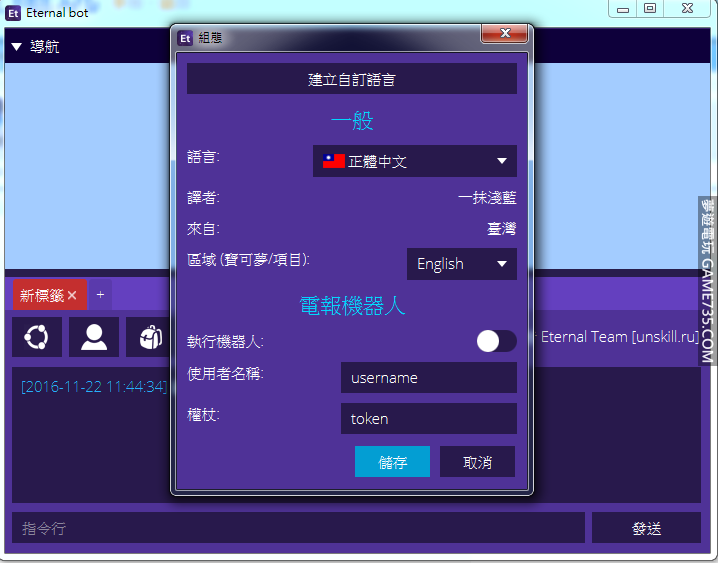Cancel the dialog with 取消
Image resolution: width=718 pixels, height=563 pixels.
point(477,462)
